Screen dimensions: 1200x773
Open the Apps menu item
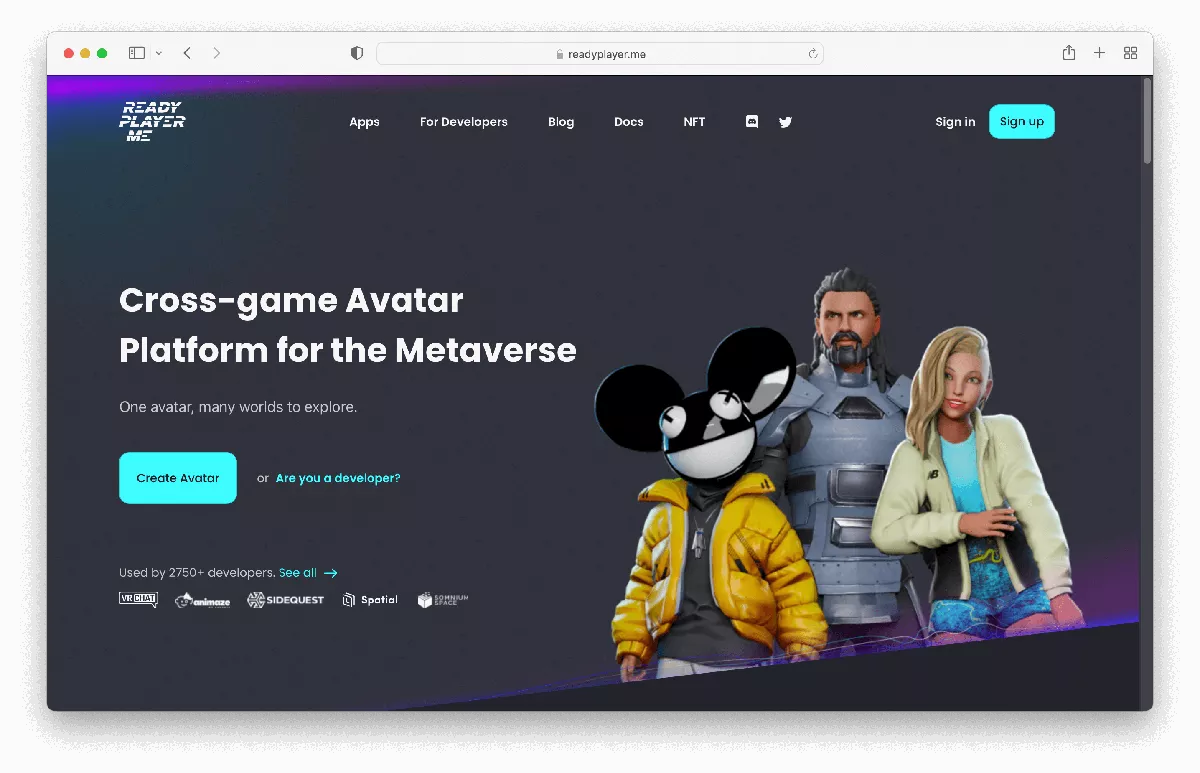pyautogui.click(x=365, y=122)
